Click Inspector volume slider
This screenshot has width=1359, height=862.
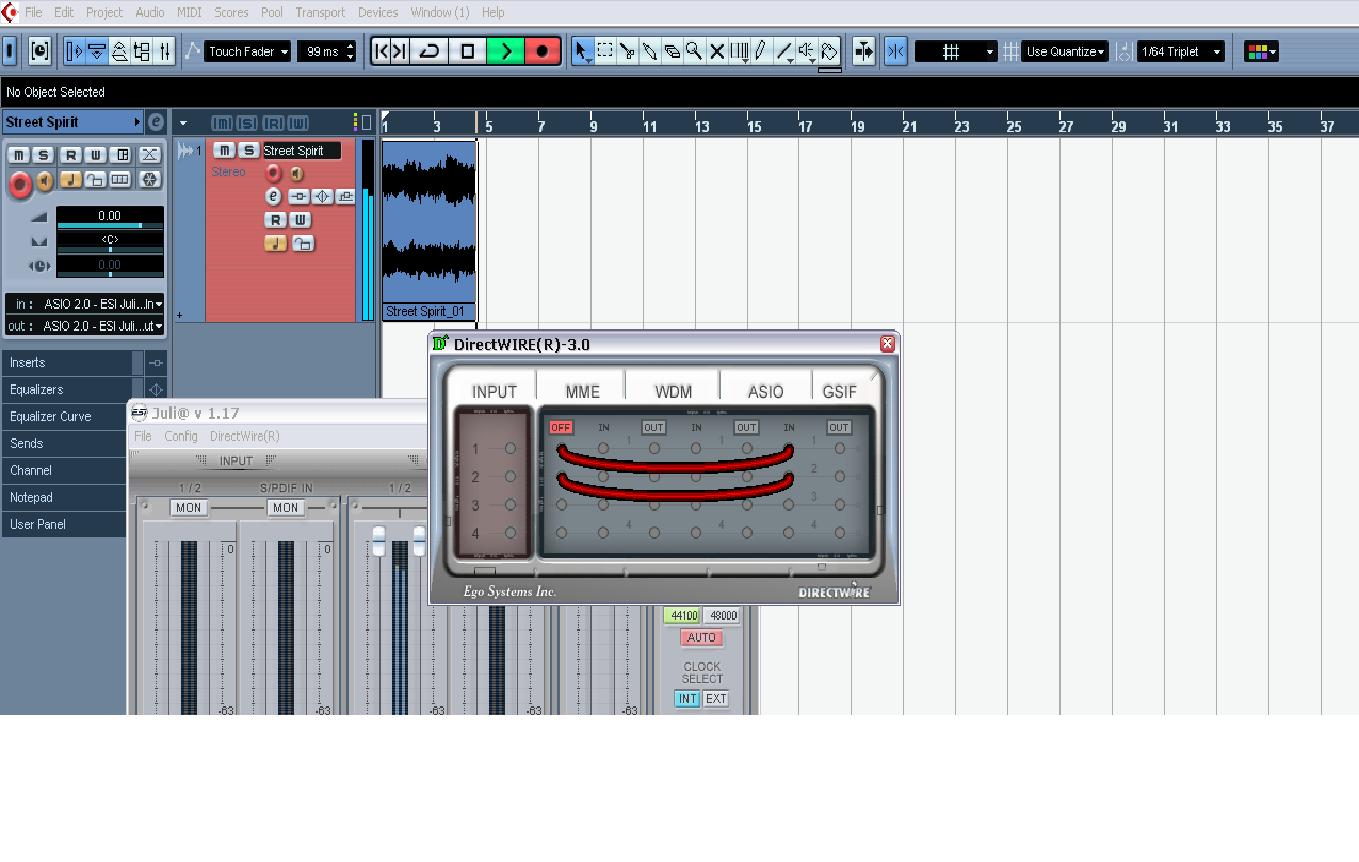click(110, 226)
